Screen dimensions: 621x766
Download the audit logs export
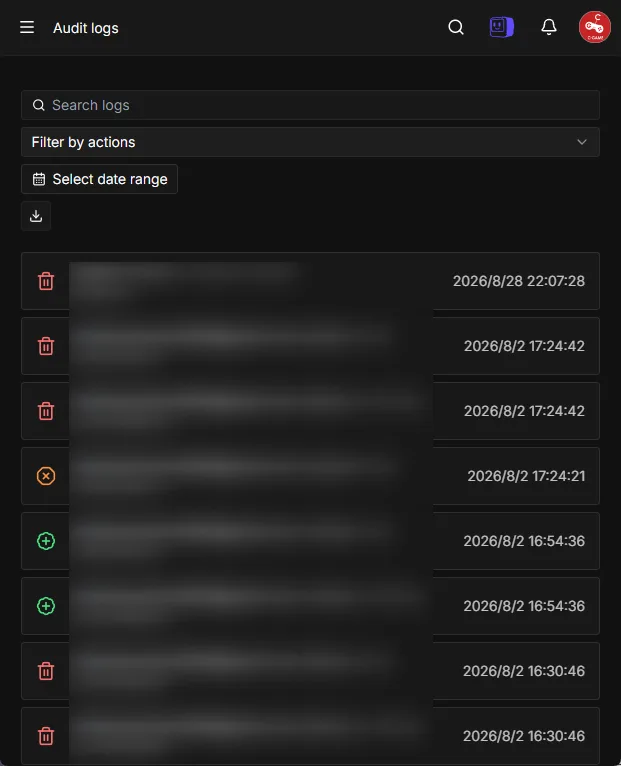pyautogui.click(x=36, y=216)
